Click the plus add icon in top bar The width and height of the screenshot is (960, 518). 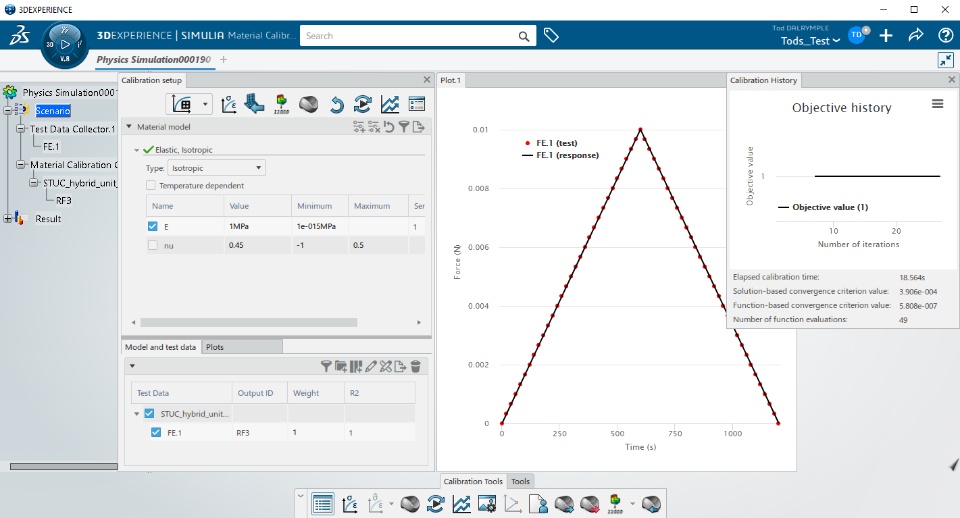pos(886,36)
